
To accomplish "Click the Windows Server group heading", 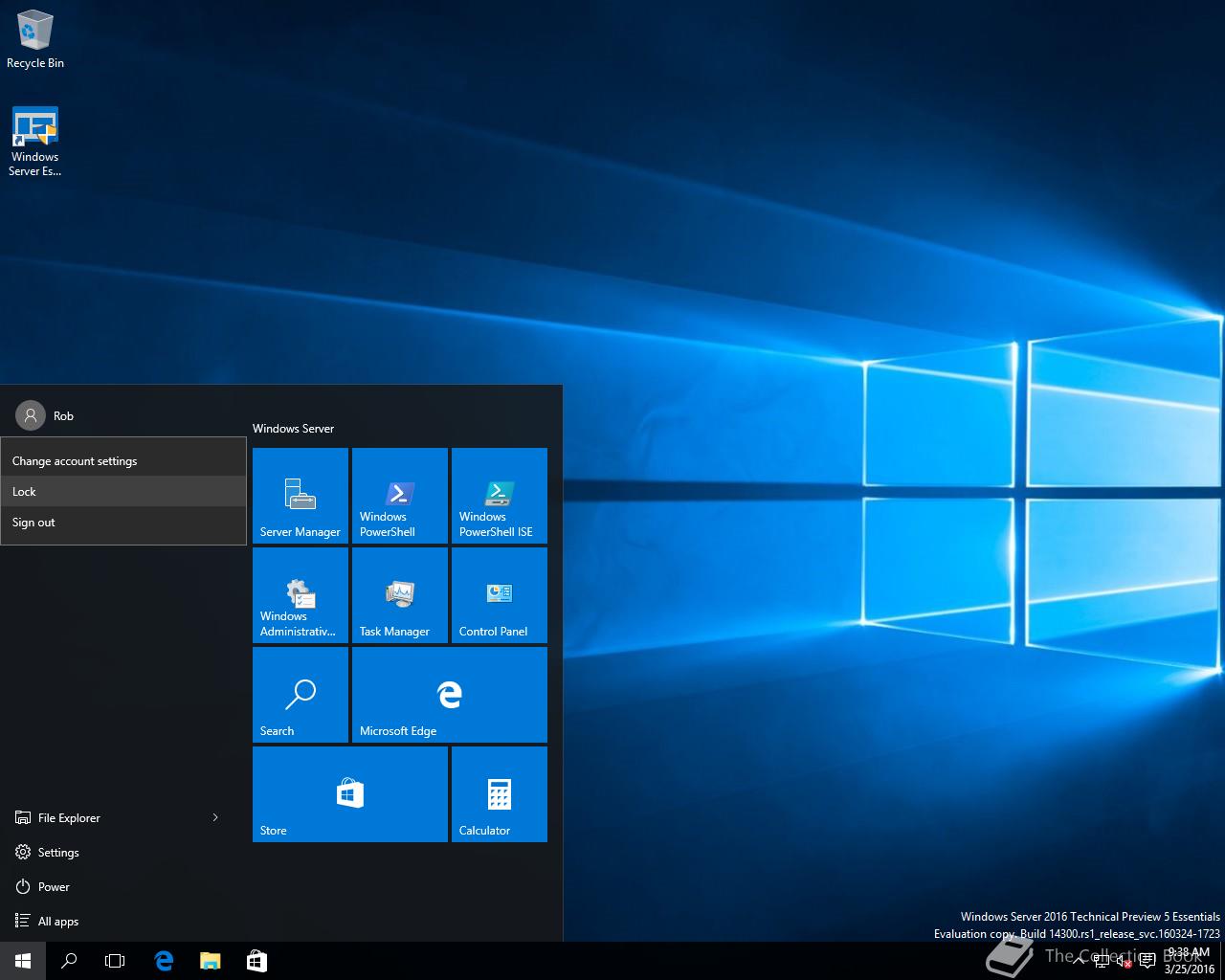I will click(x=293, y=429).
